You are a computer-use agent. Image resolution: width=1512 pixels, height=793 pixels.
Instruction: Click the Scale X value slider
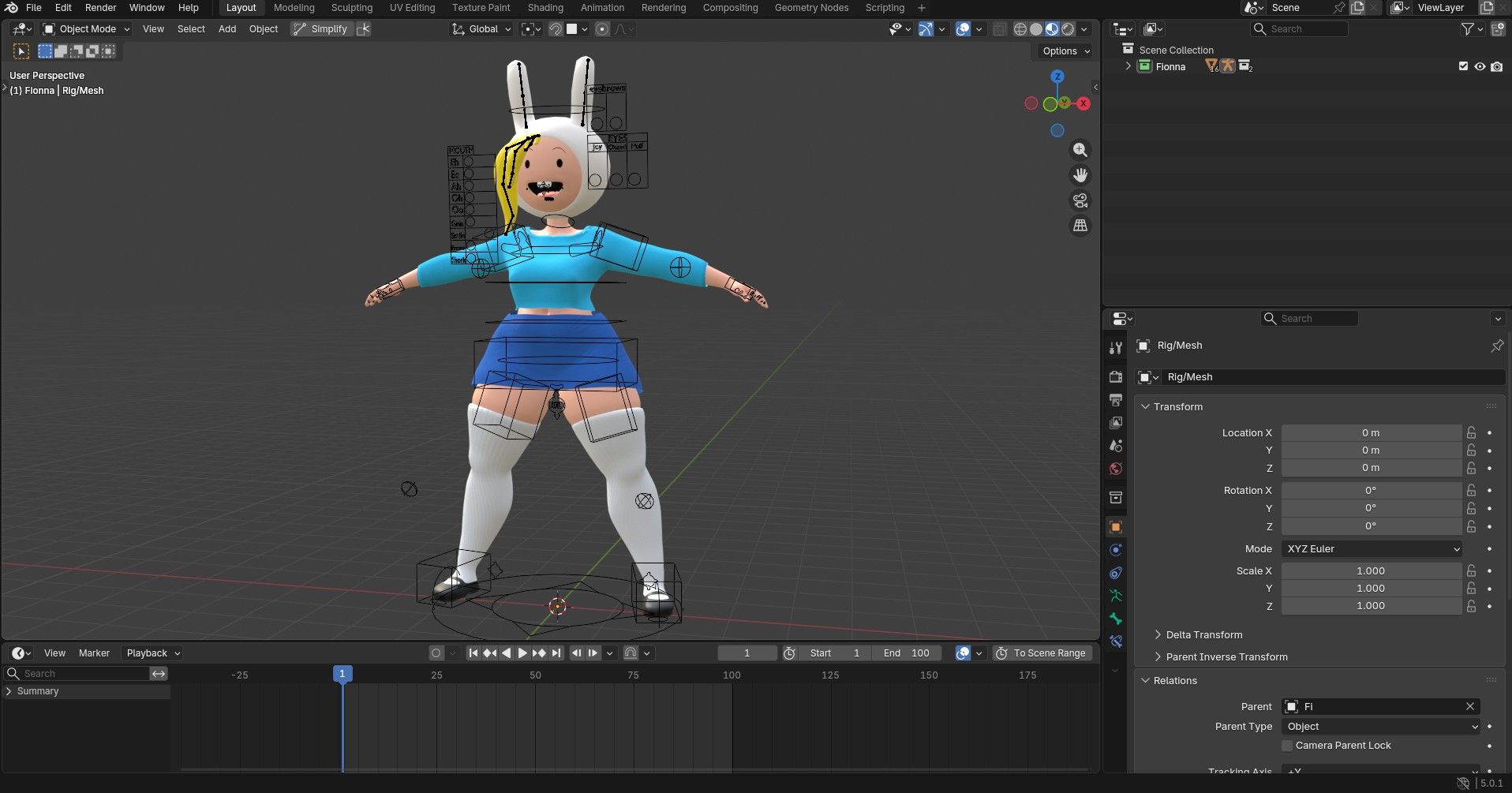point(1372,571)
